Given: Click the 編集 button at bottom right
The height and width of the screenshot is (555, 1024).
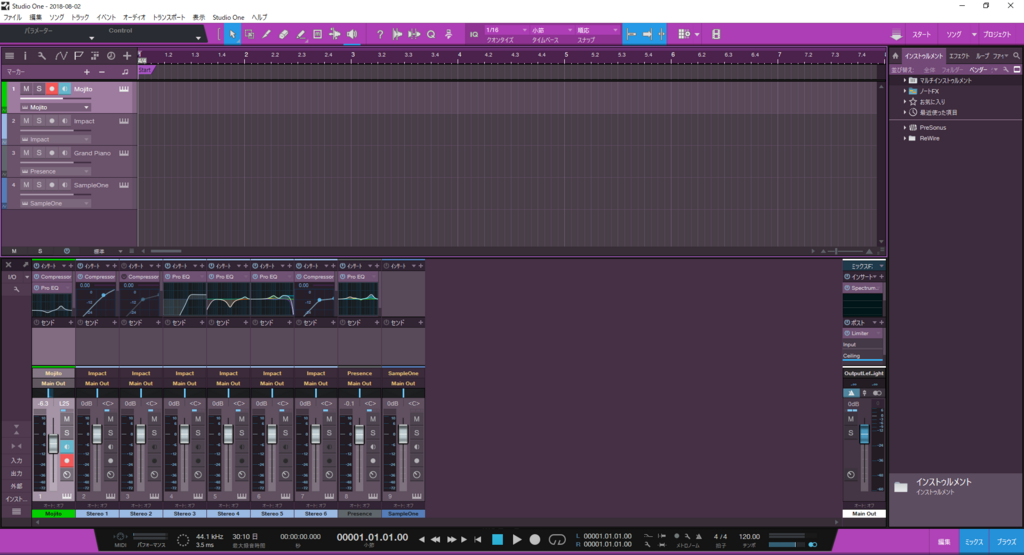Looking at the screenshot, I should [x=944, y=542].
